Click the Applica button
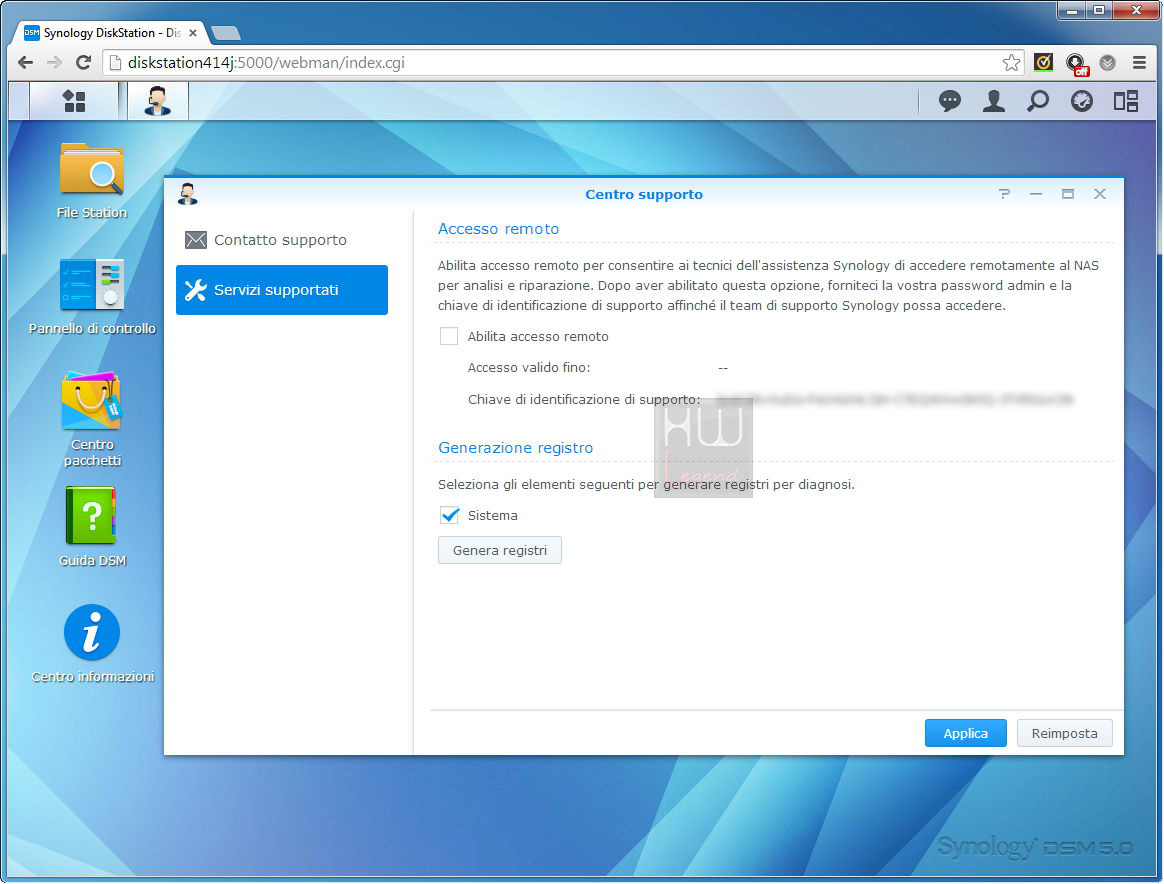The height and width of the screenshot is (884, 1164). (x=966, y=733)
